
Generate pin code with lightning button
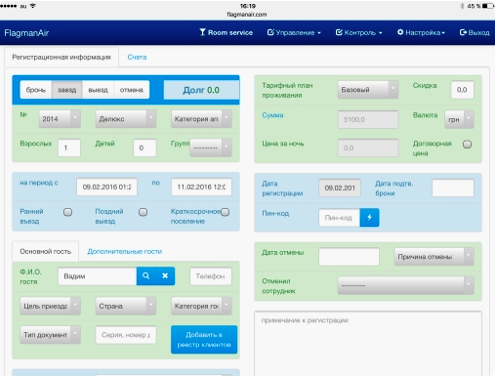point(369,218)
